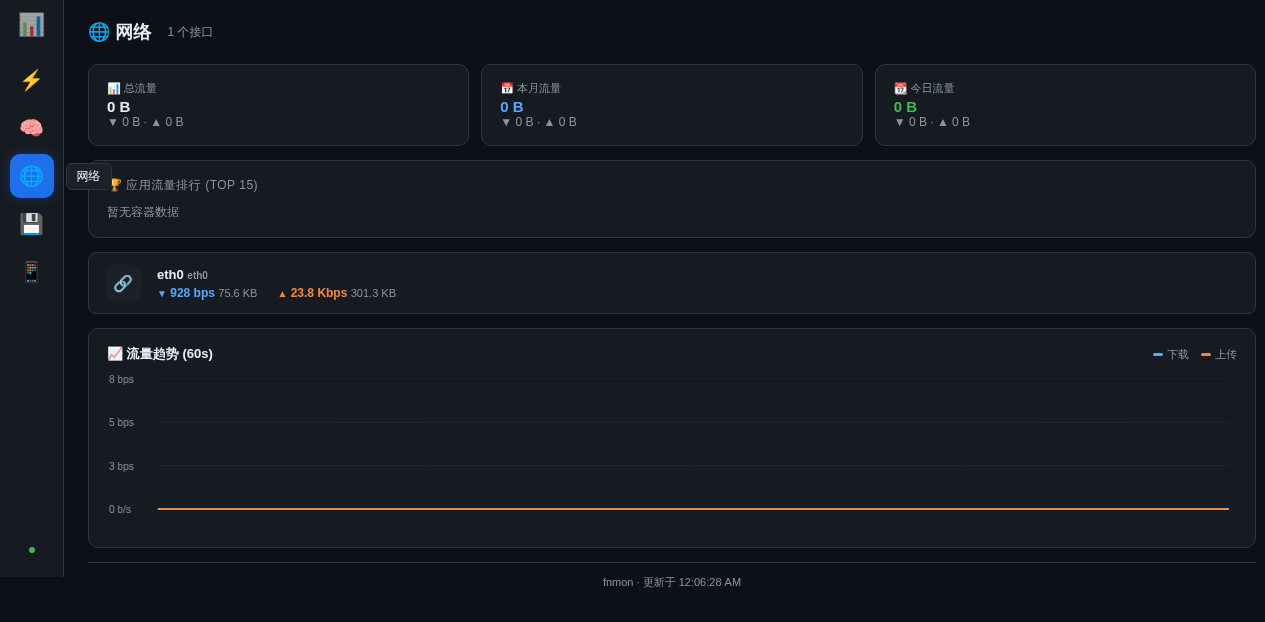Click the 1 个接口 interface count label
This screenshot has height=622, width=1265.
(x=190, y=32)
